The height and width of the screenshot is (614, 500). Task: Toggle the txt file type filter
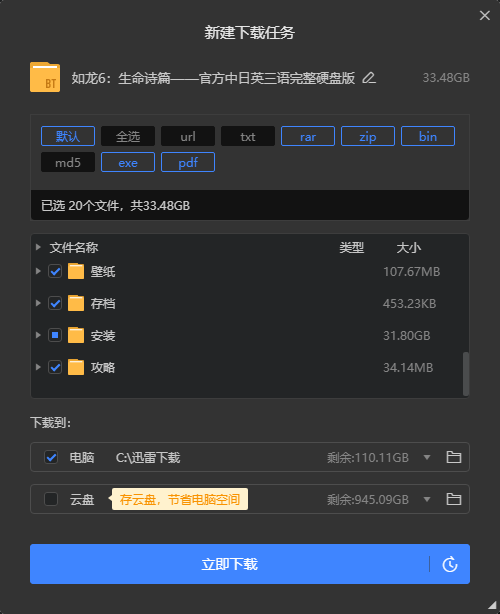(248, 136)
